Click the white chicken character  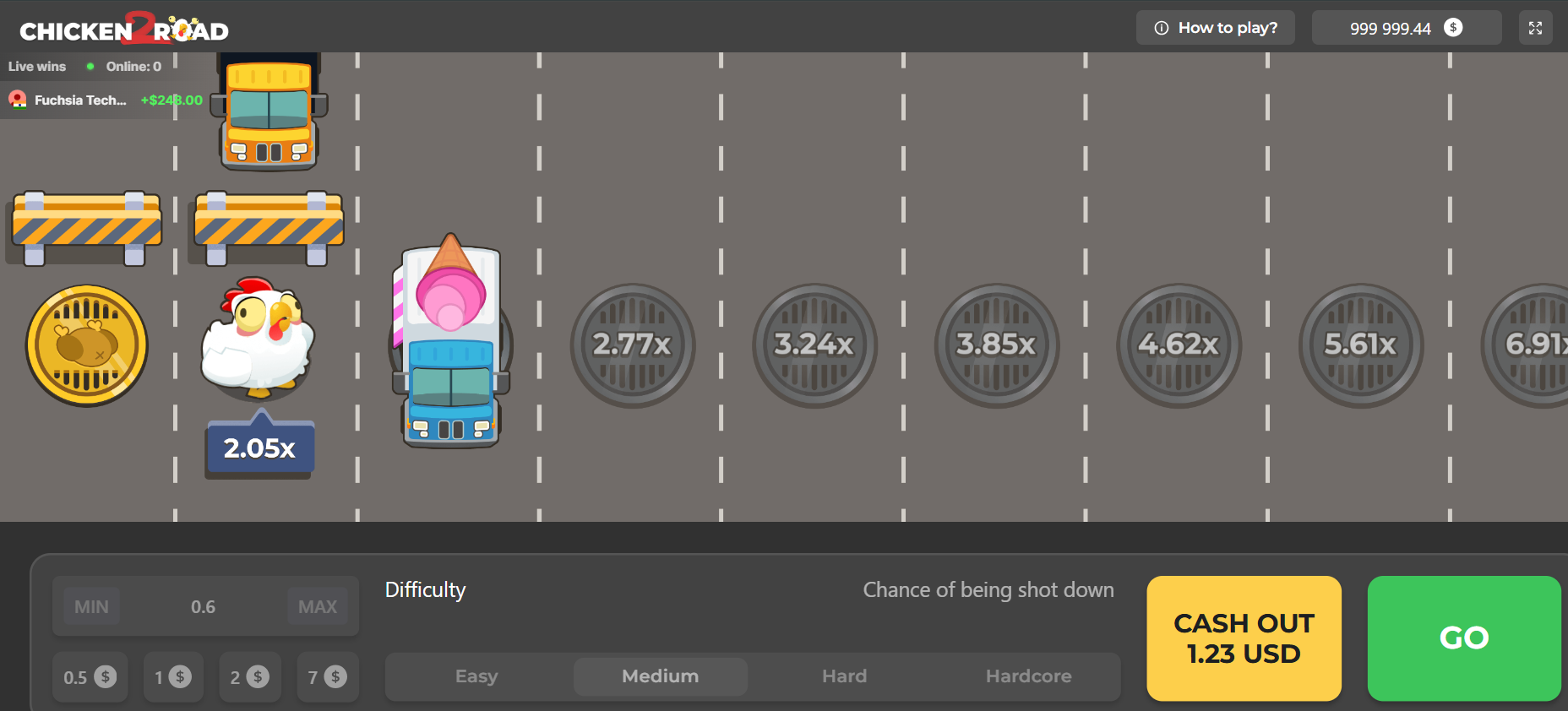pos(258,339)
